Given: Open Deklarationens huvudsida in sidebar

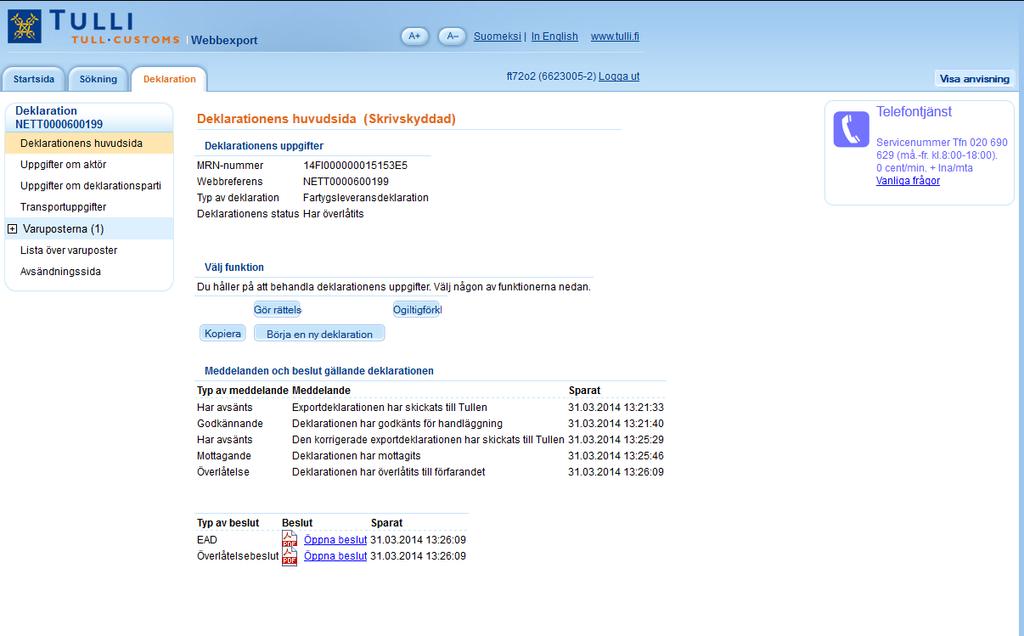Looking at the screenshot, I should point(89,143).
